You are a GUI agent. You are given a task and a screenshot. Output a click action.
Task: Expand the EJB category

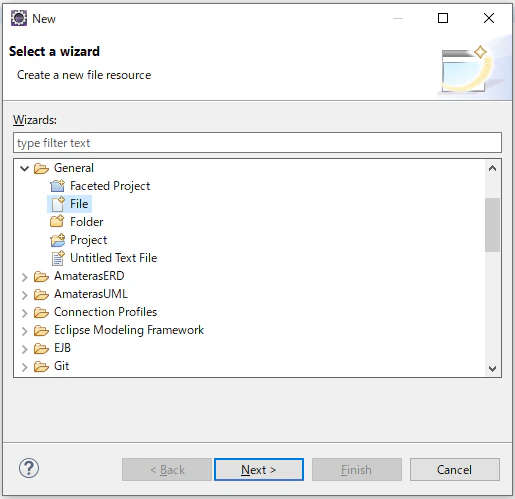(25, 349)
